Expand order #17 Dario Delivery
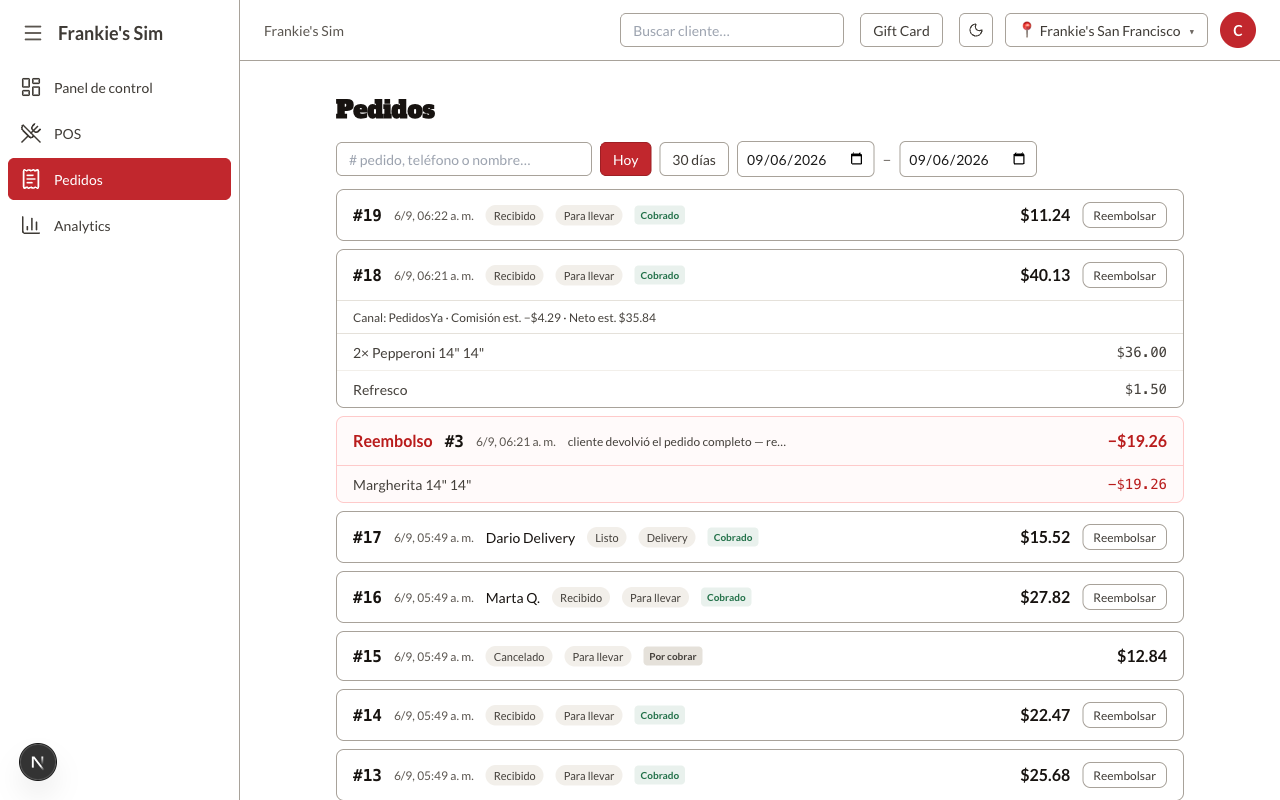The width and height of the screenshot is (1280, 800). 760,537
